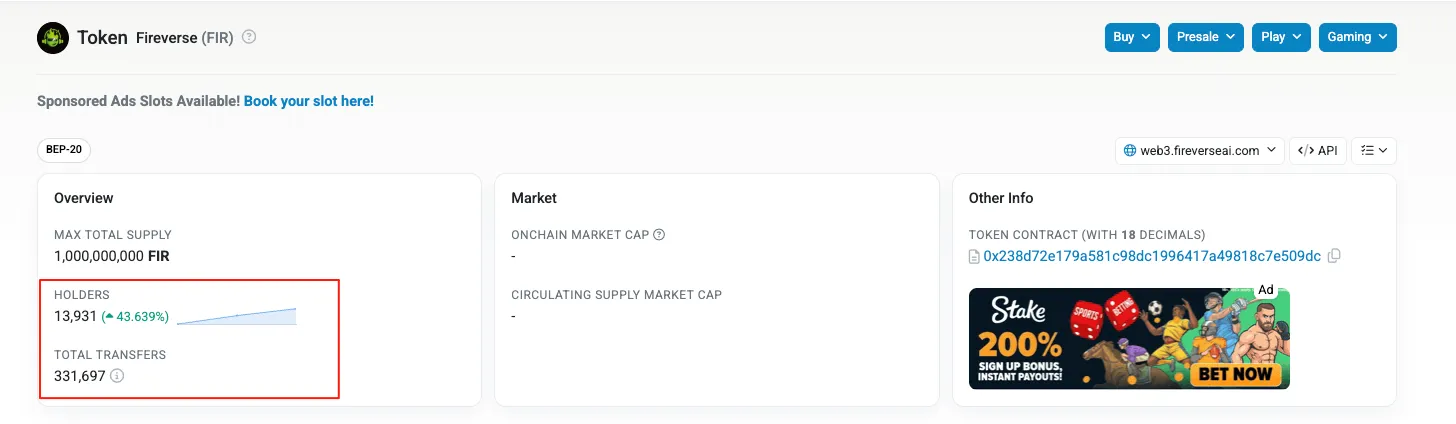Click the globe icon beside web3.fireverseai.com
This screenshot has width=1456, height=424.
pyautogui.click(x=1131, y=151)
